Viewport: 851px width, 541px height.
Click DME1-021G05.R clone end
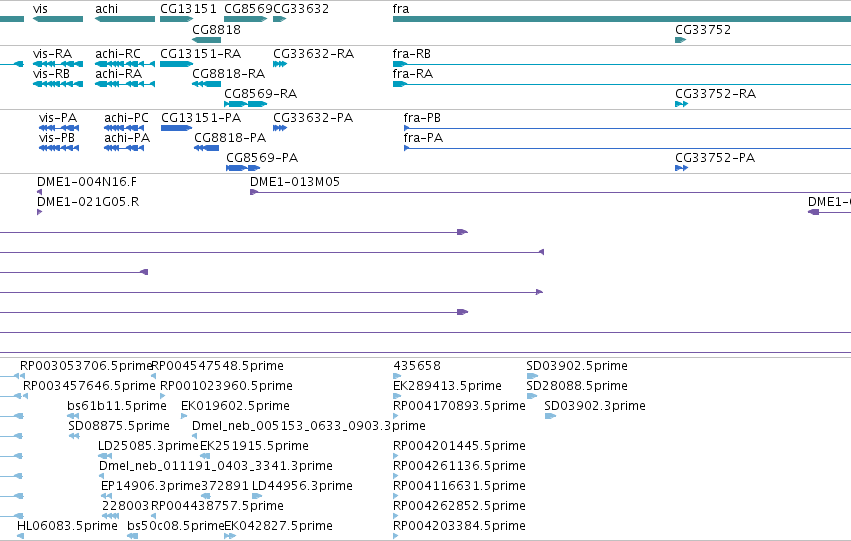40,212
